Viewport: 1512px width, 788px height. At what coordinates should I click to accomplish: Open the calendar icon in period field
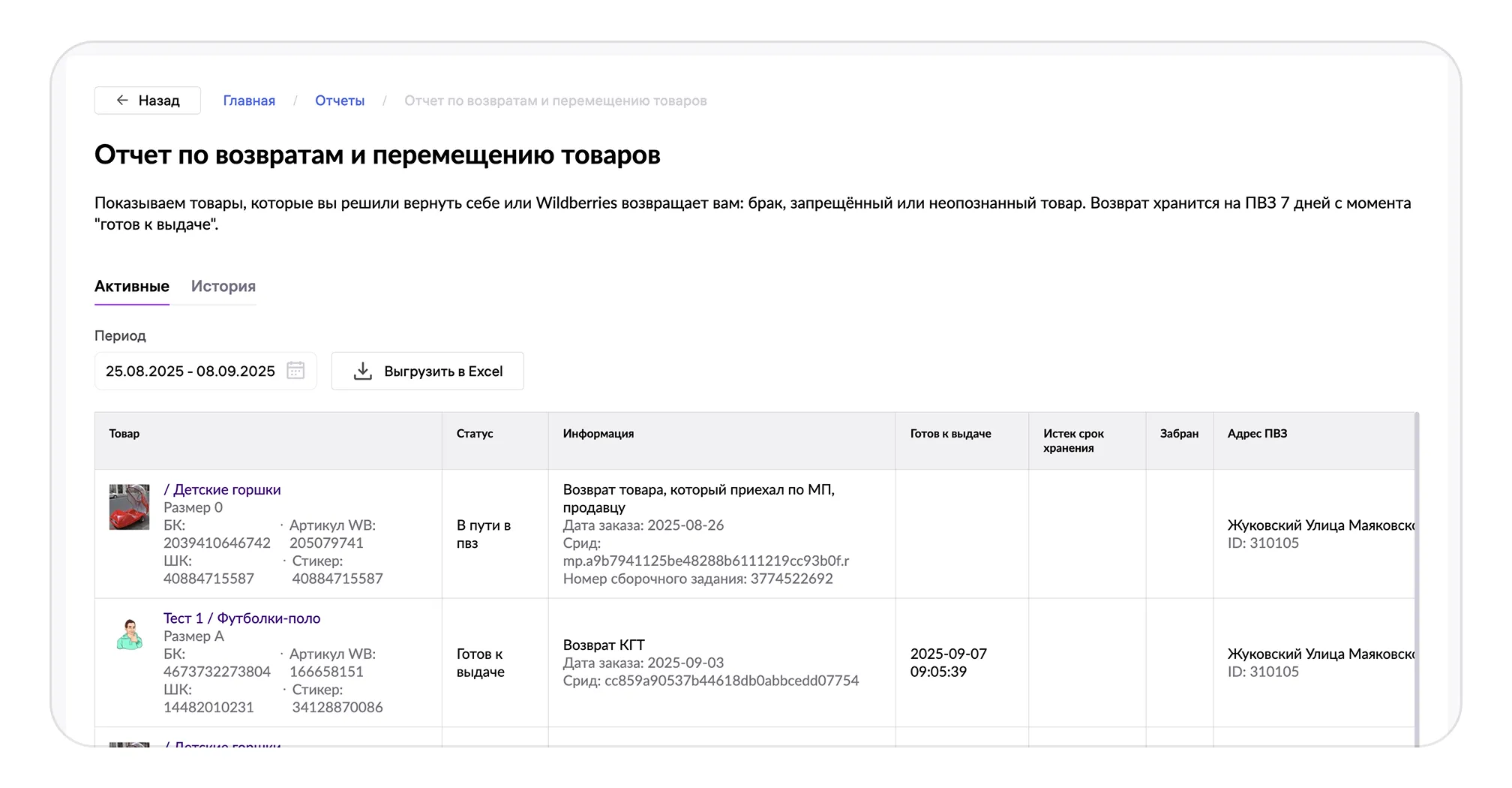pos(295,371)
